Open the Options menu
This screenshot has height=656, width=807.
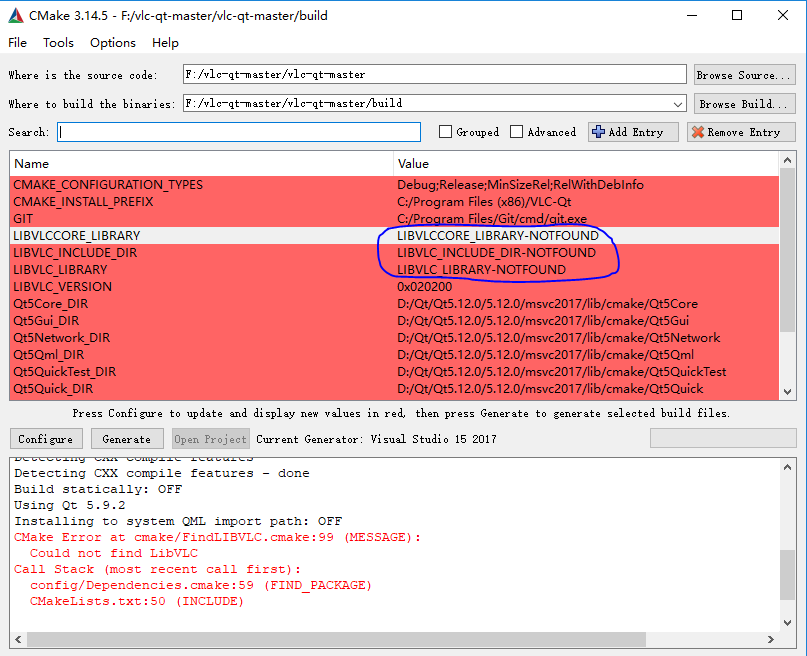(113, 43)
